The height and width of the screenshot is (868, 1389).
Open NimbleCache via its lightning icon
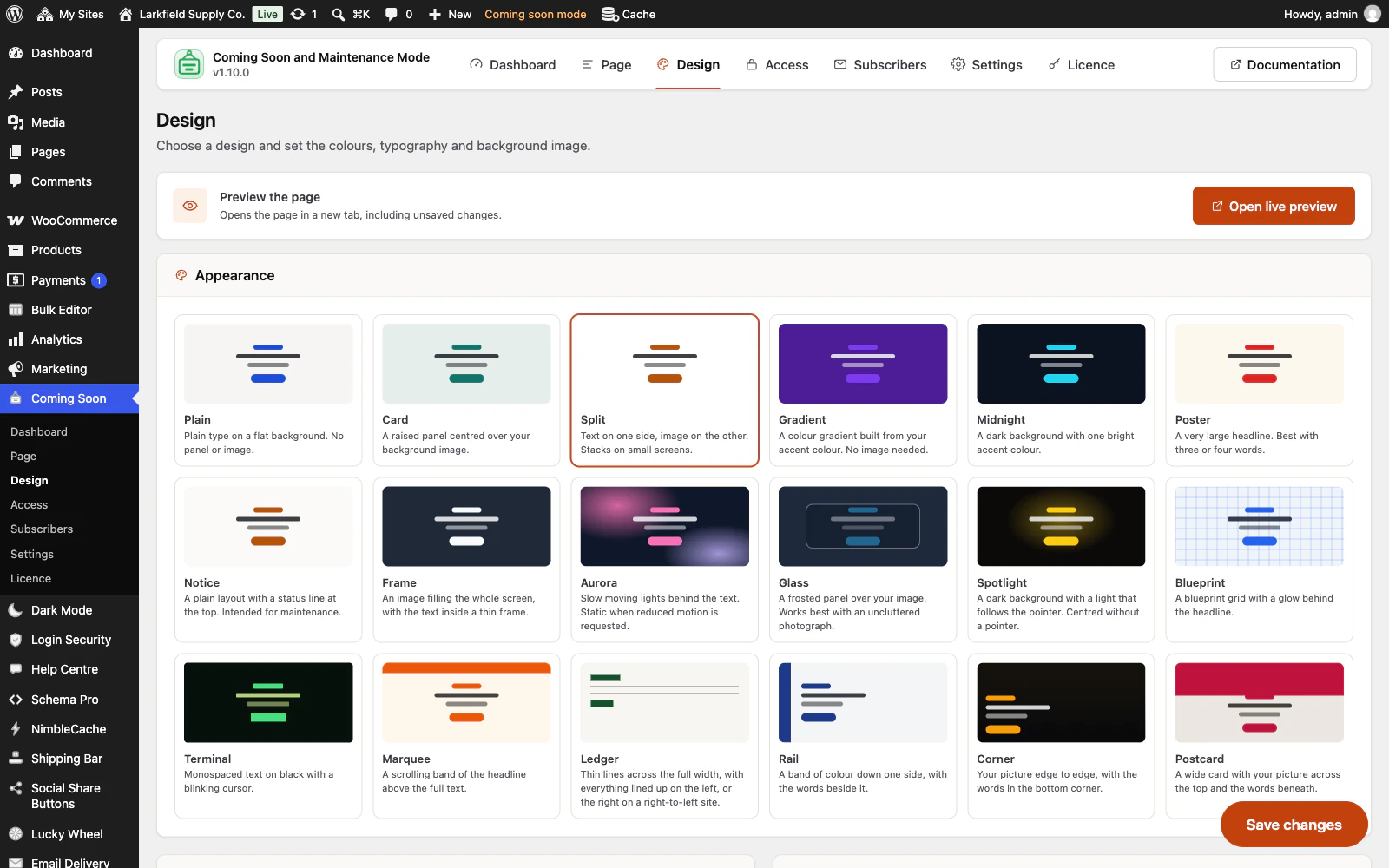pos(16,729)
